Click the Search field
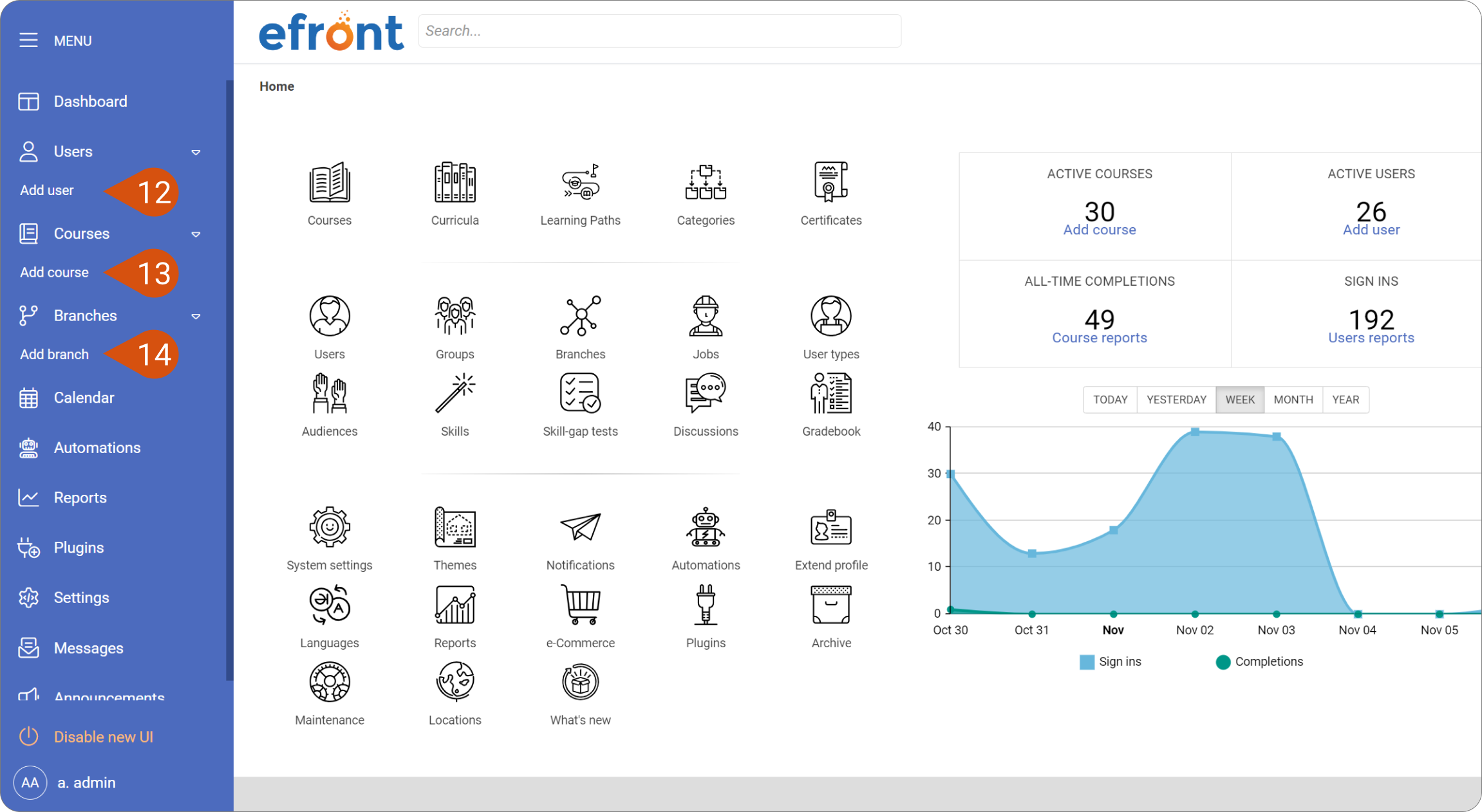 coord(659,30)
